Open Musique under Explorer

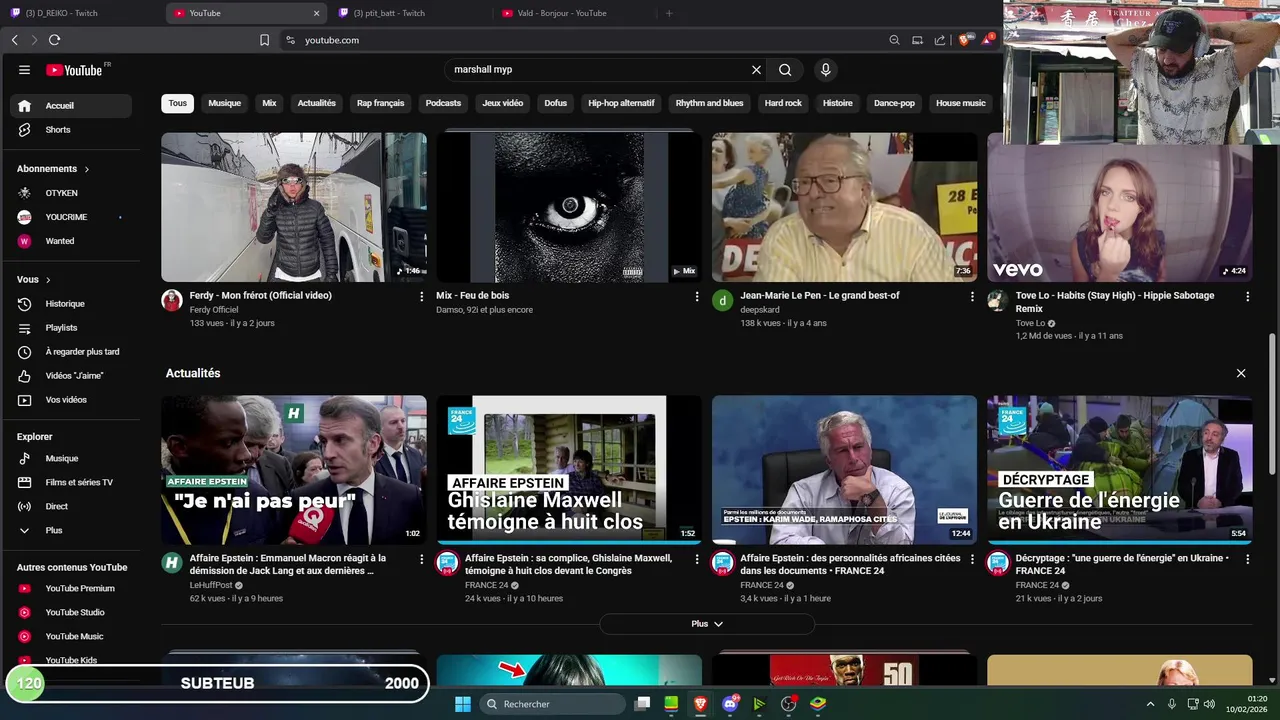[x=71, y=459]
